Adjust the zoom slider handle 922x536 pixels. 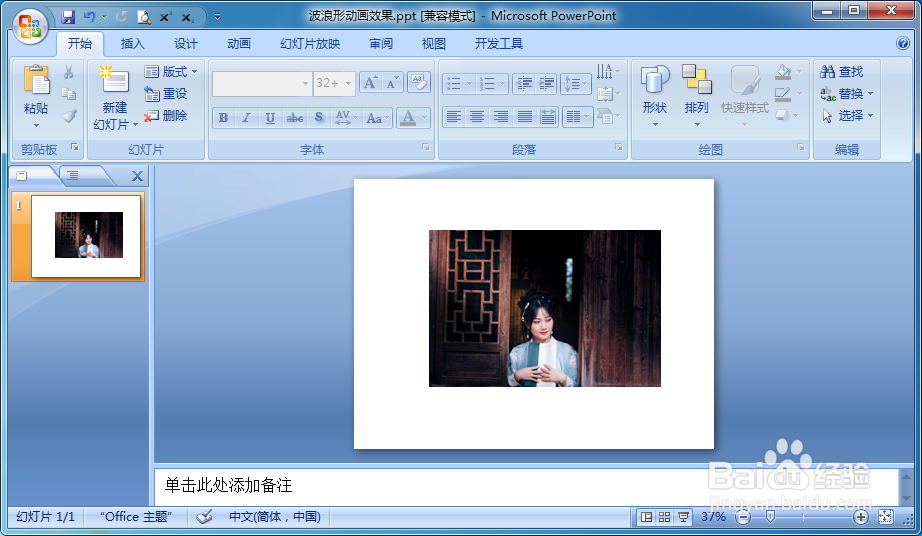click(770, 517)
